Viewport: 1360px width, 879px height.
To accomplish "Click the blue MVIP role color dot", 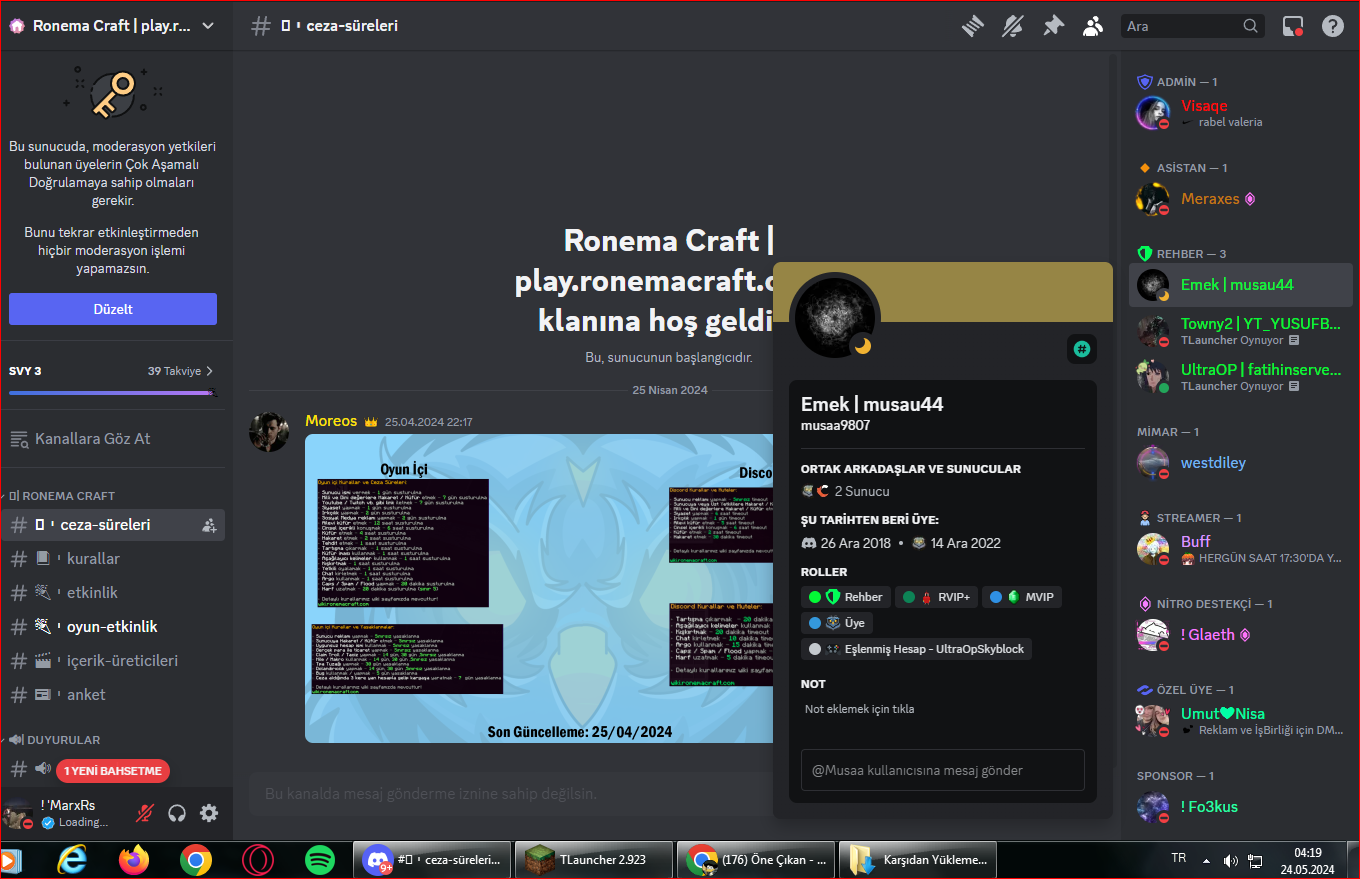I will [996, 597].
